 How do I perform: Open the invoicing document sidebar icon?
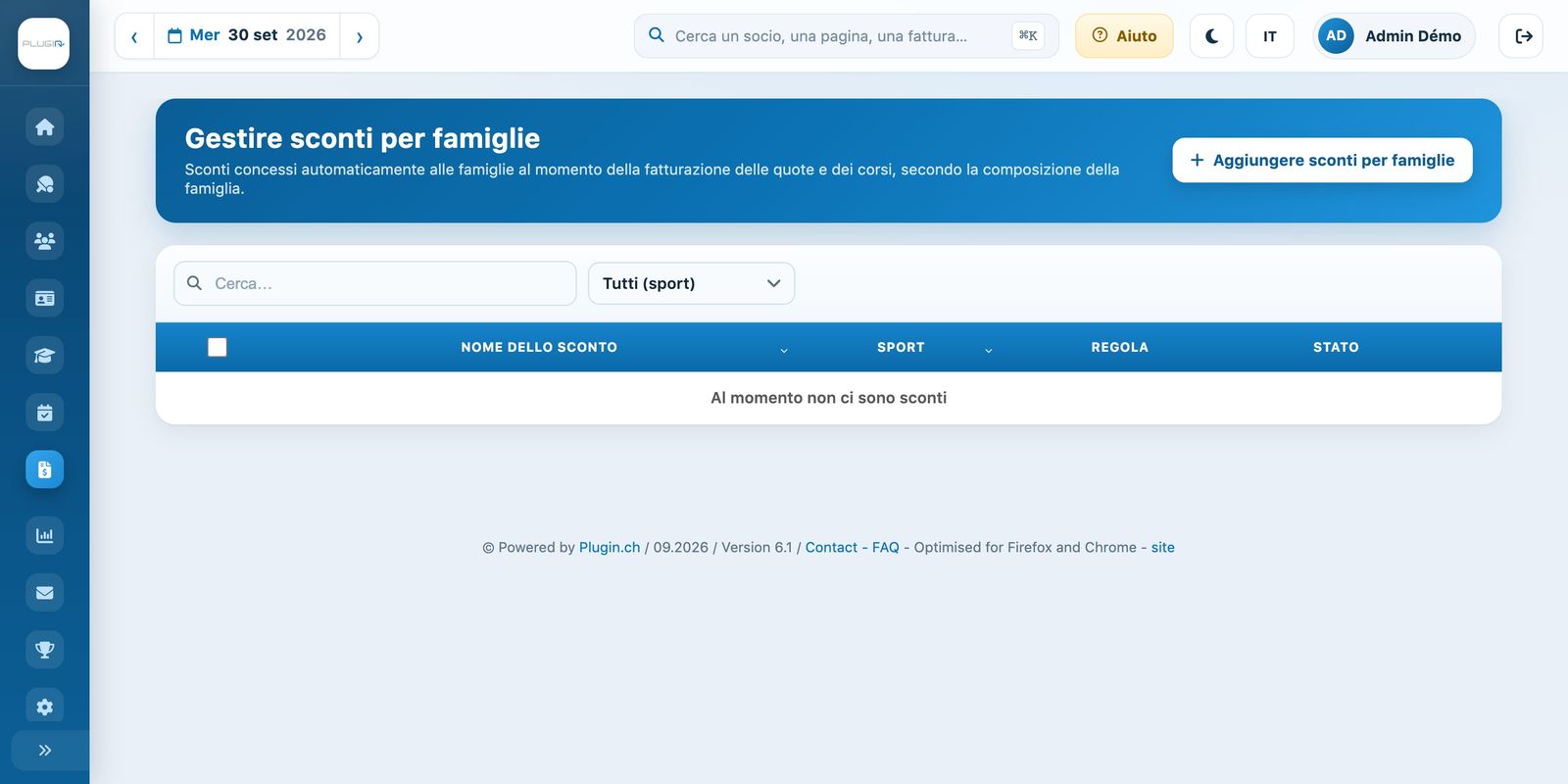[x=45, y=469]
